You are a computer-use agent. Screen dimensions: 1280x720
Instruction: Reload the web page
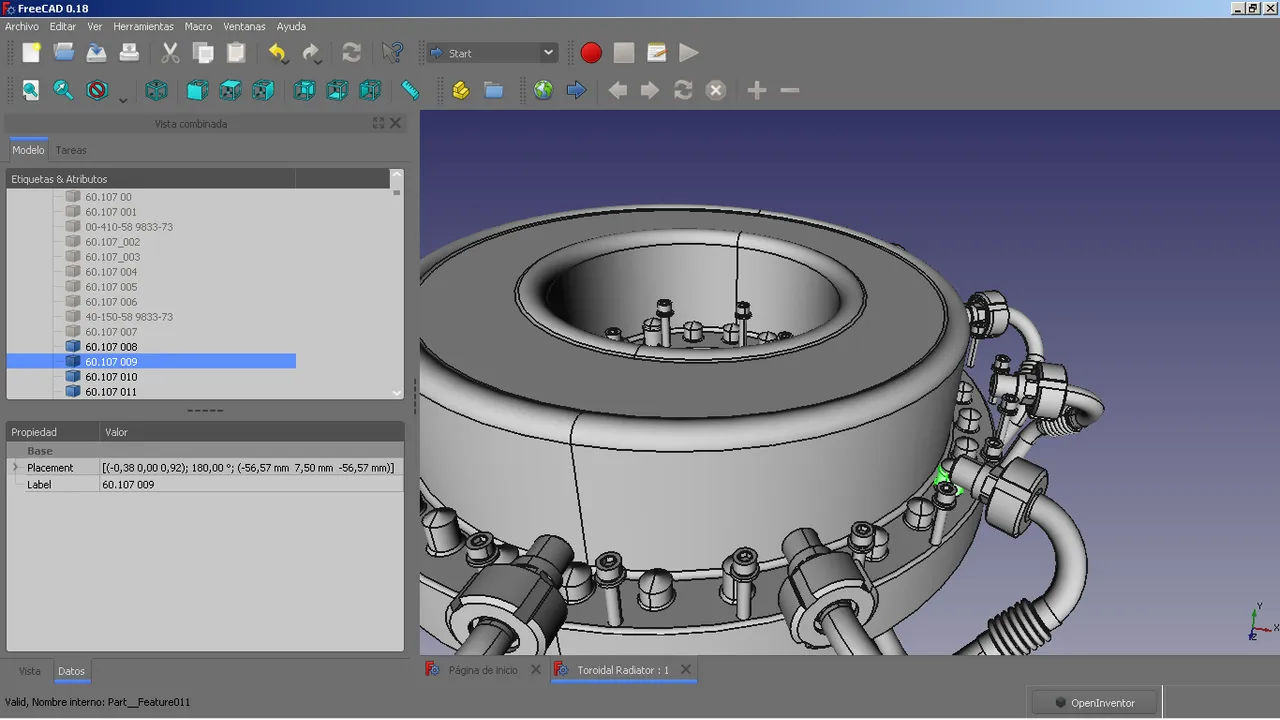click(x=683, y=90)
